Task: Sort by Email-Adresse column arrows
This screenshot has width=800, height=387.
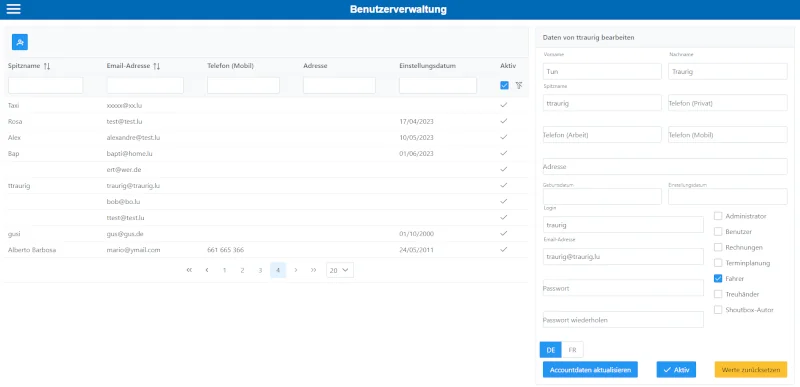Action: 157,66
